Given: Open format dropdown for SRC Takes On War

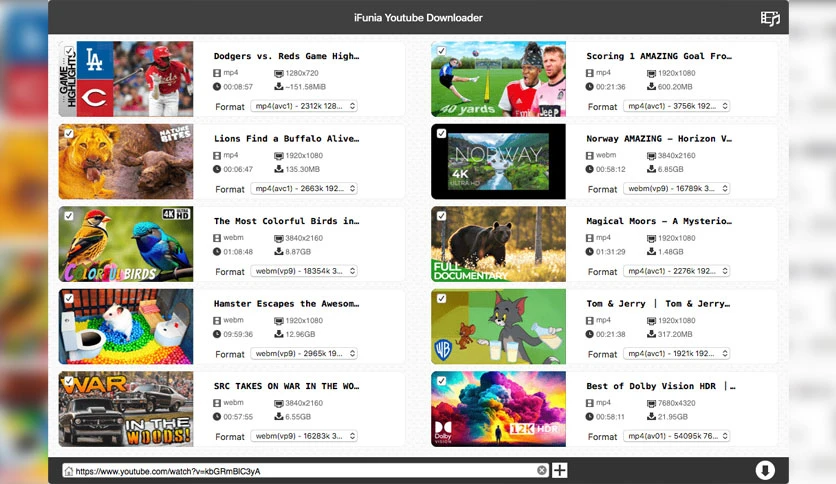Looking at the screenshot, I should coord(304,436).
